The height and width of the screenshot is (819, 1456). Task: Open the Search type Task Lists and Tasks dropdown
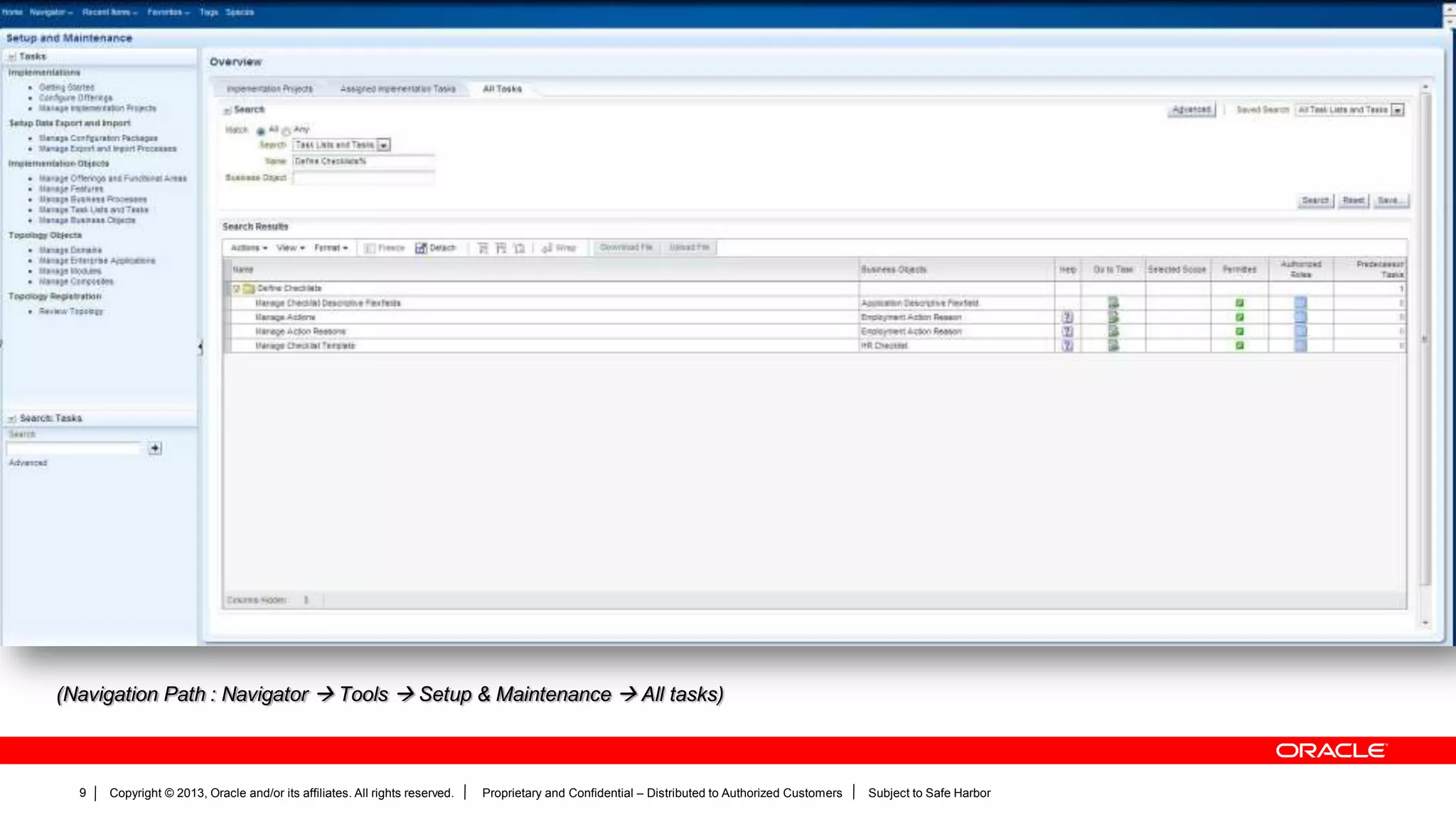pos(383,145)
